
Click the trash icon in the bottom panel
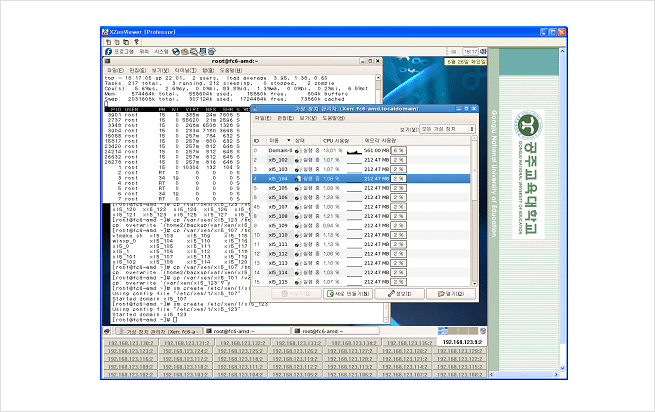click(x=483, y=331)
